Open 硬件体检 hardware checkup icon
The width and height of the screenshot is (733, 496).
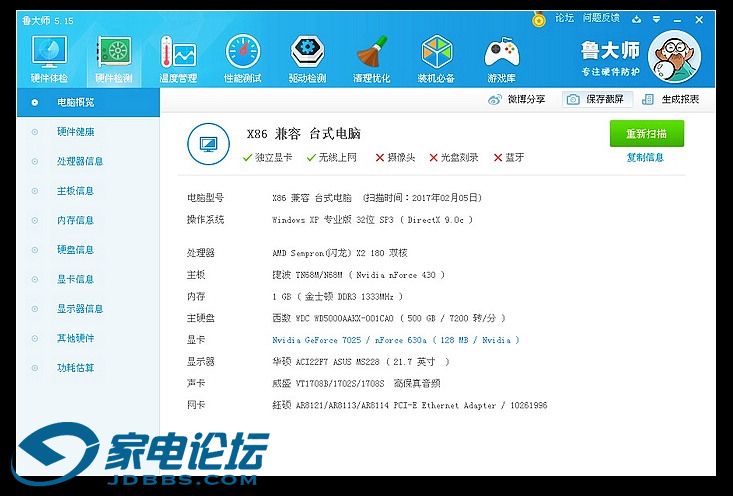(x=50, y=58)
